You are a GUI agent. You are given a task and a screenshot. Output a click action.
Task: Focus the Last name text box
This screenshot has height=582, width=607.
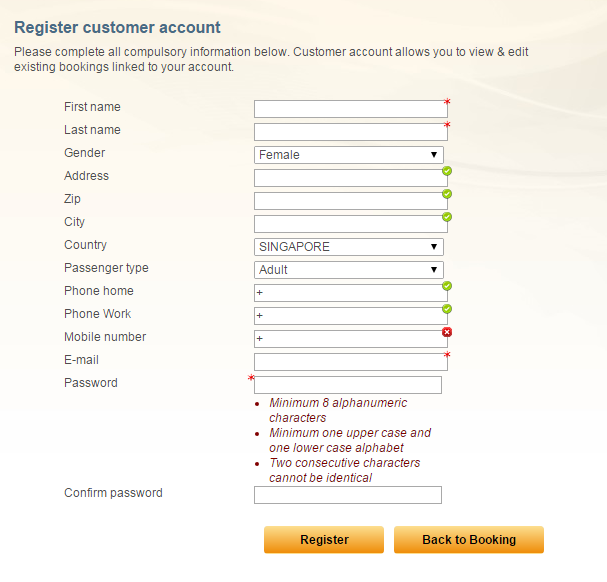point(350,132)
